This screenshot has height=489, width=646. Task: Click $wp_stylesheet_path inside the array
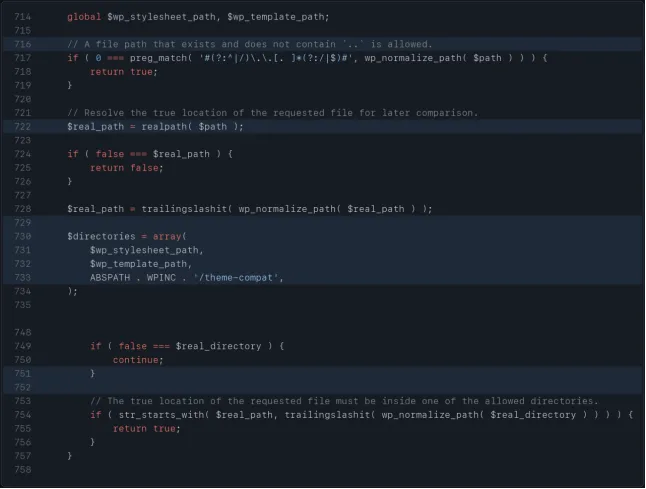(x=145, y=250)
